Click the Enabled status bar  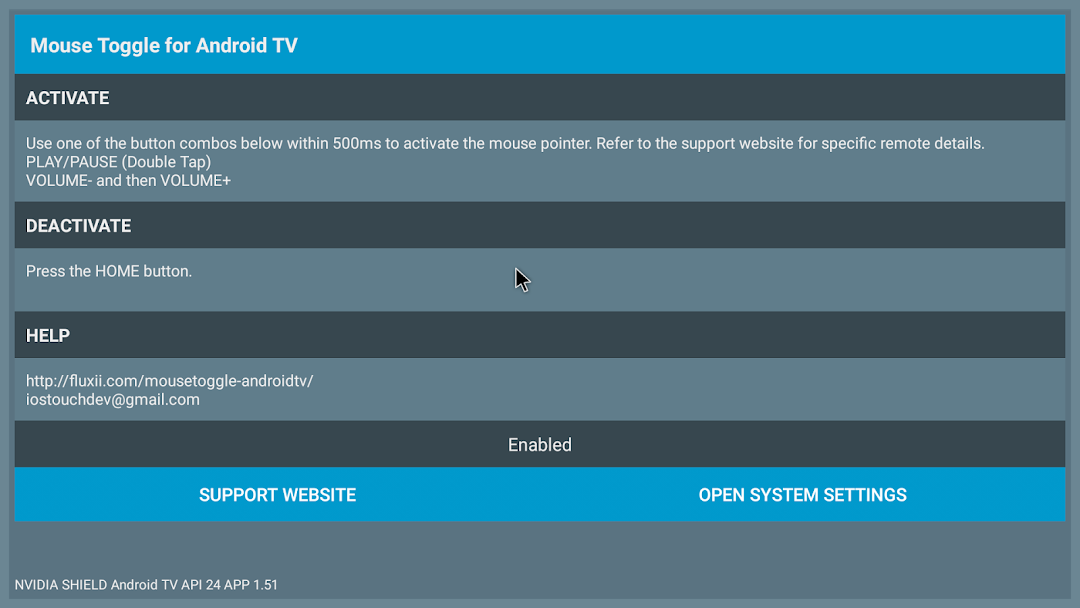[540, 444]
